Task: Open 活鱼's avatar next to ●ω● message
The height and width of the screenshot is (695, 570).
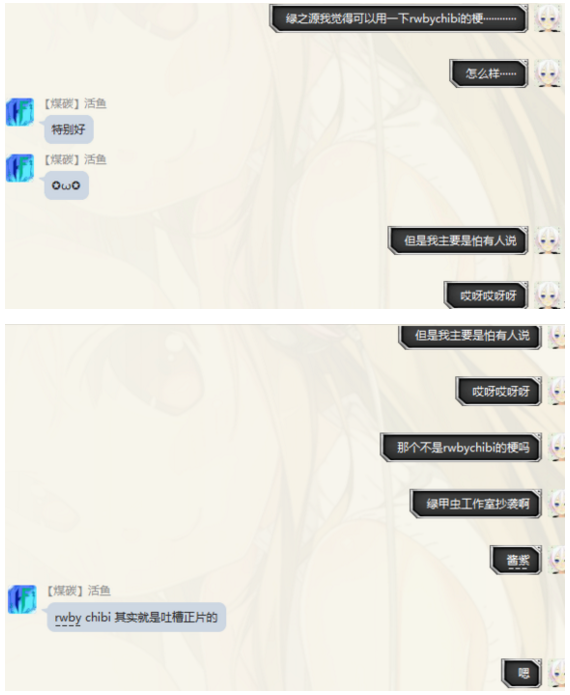Action: [20, 168]
